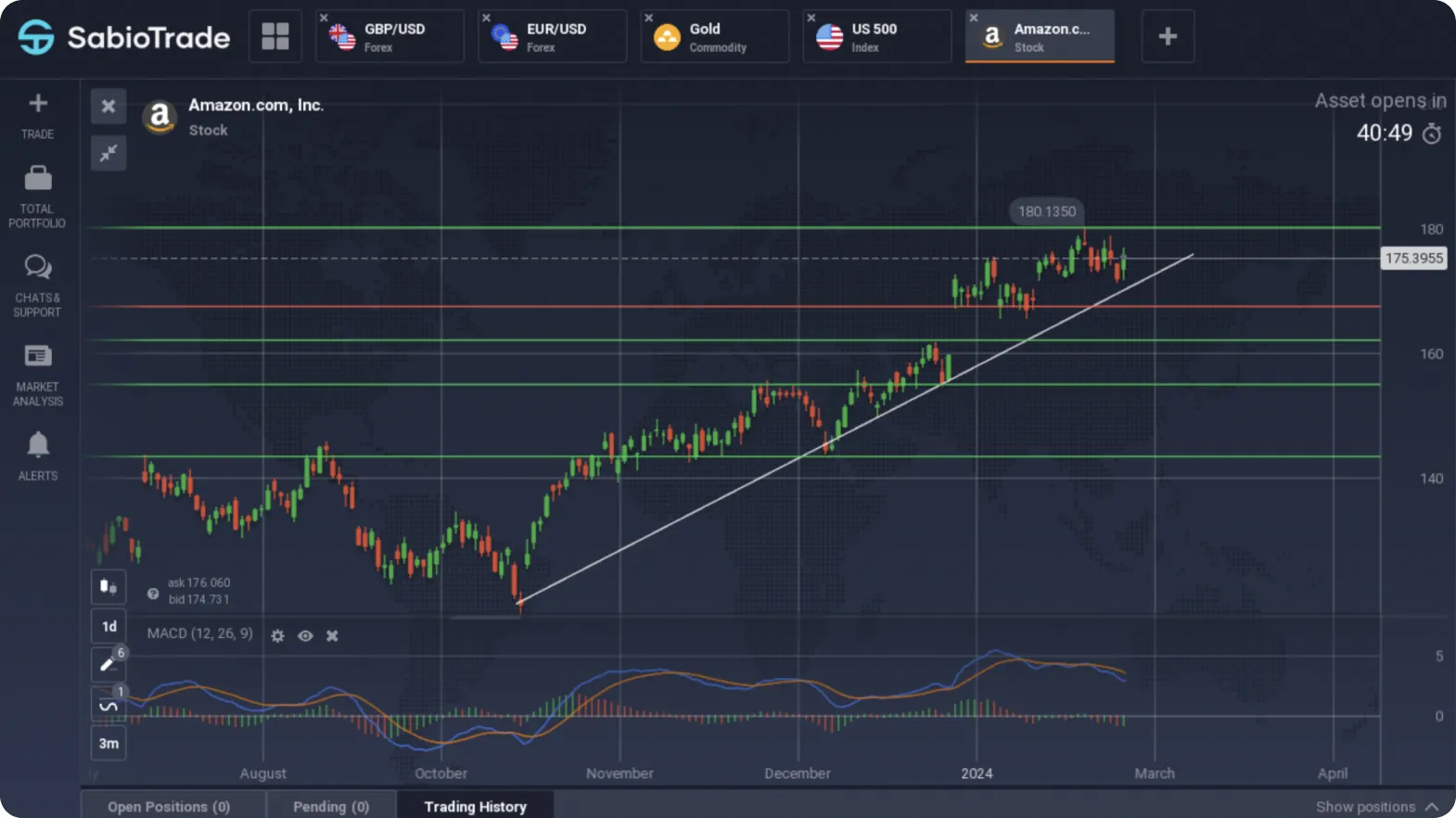This screenshot has width=1456, height=818.
Task: Click the SabioTrade logo
Action: (x=124, y=37)
